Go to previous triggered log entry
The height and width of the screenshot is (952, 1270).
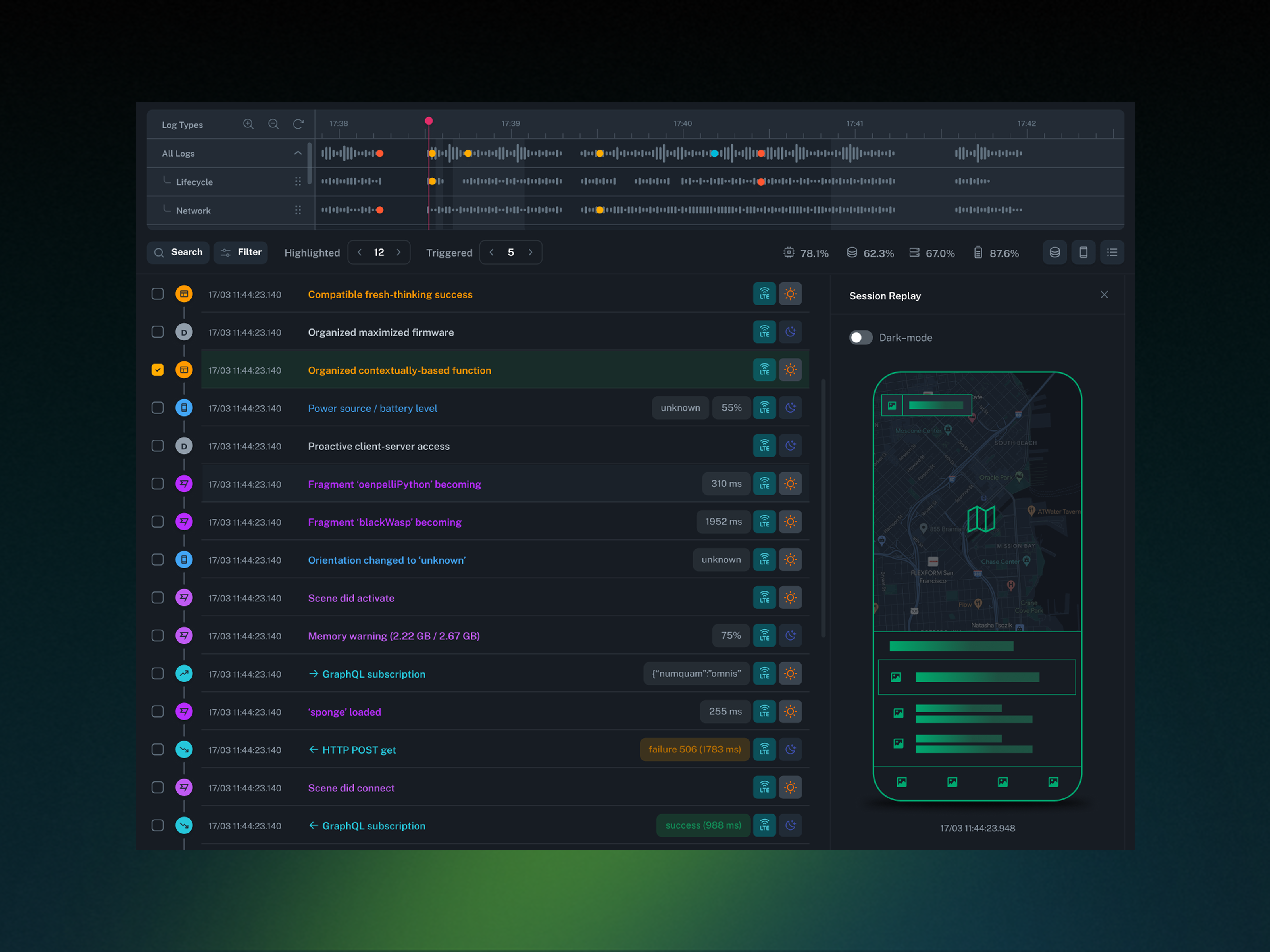tap(491, 253)
